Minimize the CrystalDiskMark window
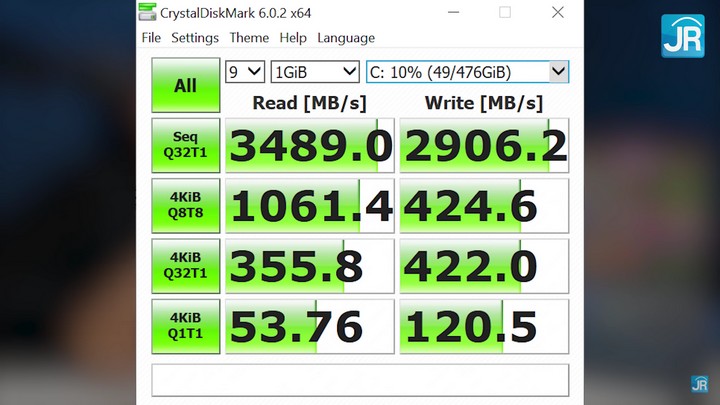The width and height of the screenshot is (720, 405). pos(453,12)
